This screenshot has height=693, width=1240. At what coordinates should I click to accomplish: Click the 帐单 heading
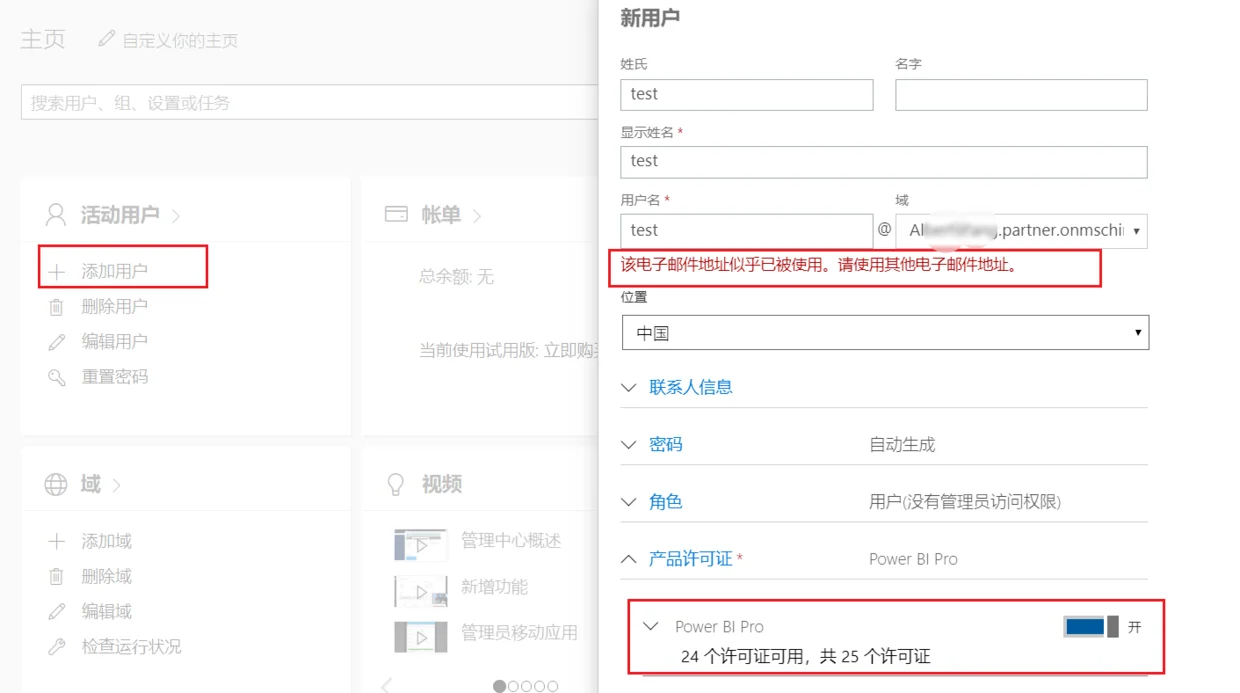(x=441, y=215)
